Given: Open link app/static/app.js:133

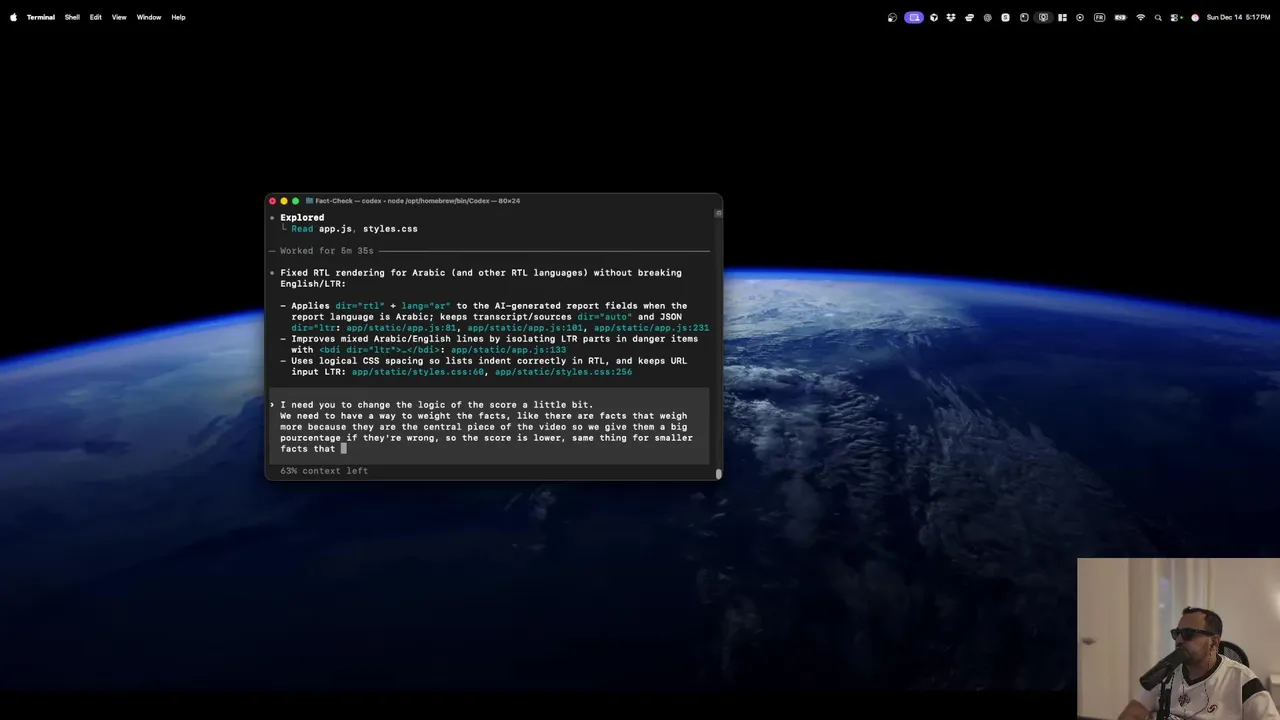Looking at the screenshot, I should 508,350.
